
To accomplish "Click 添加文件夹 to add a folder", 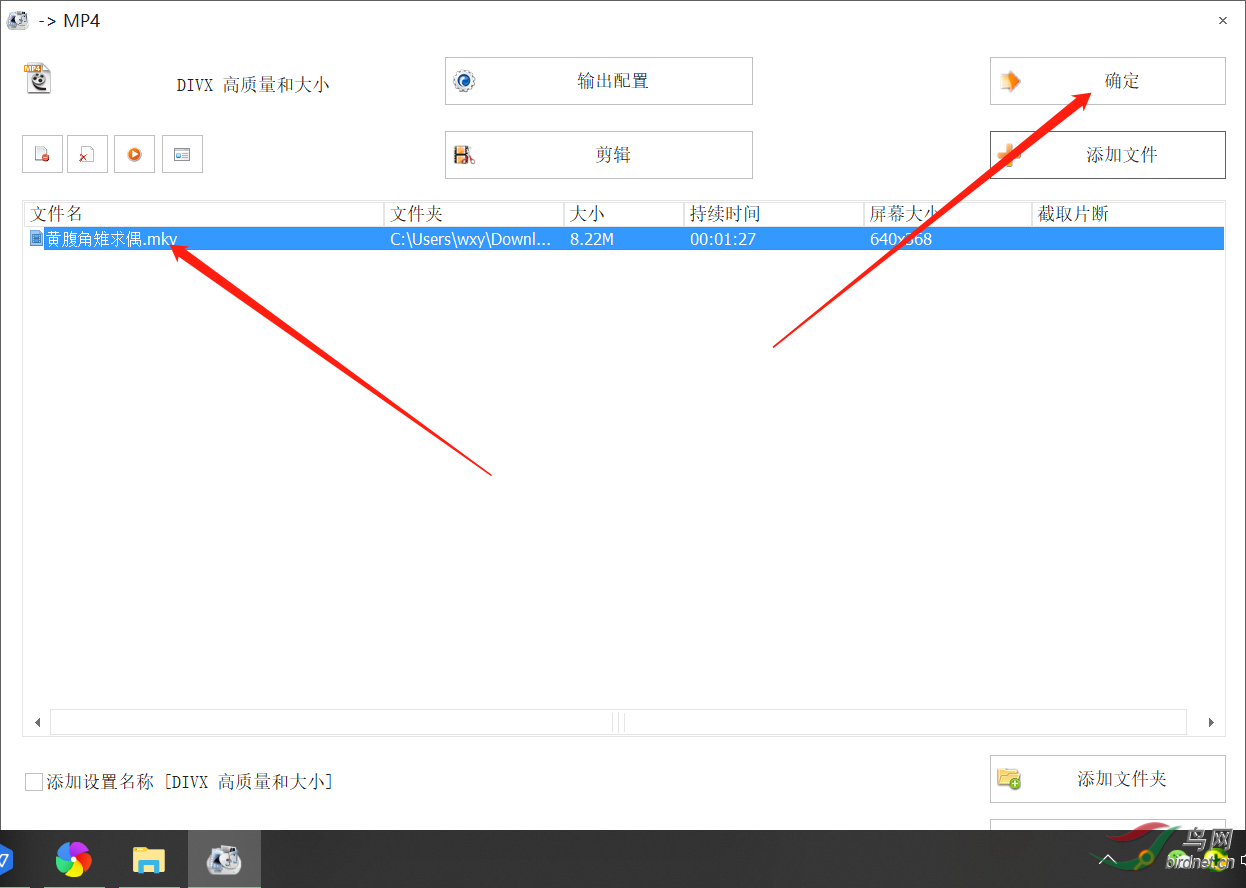I will [1107, 779].
